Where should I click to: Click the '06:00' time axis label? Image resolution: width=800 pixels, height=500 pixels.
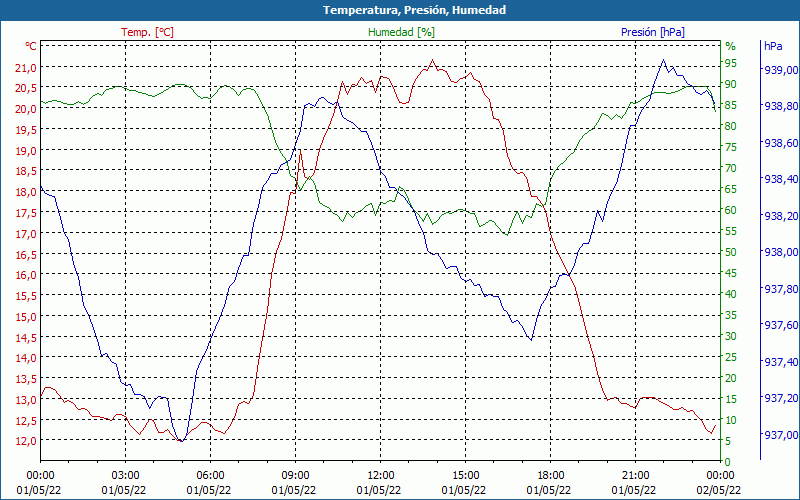(209, 476)
